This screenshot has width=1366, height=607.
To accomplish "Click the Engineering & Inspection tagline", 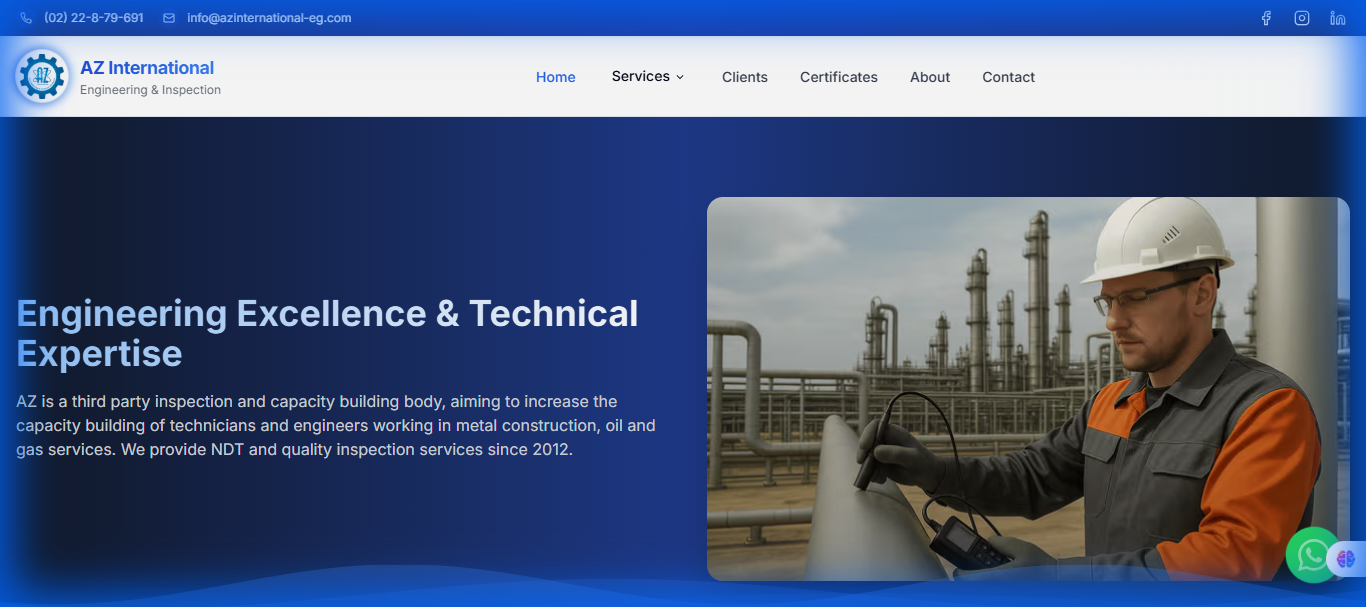I will tap(150, 89).
